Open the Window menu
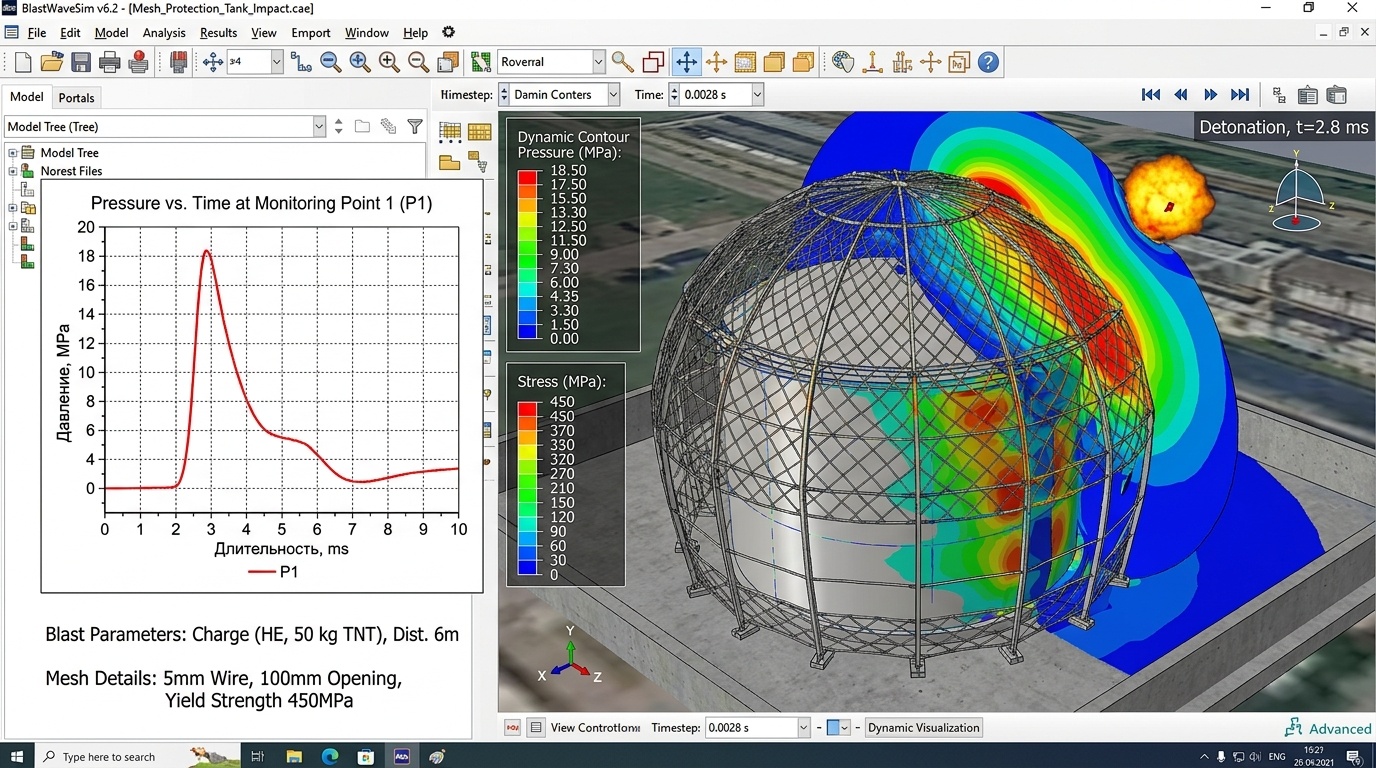The height and width of the screenshot is (768, 1376). (x=366, y=33)
